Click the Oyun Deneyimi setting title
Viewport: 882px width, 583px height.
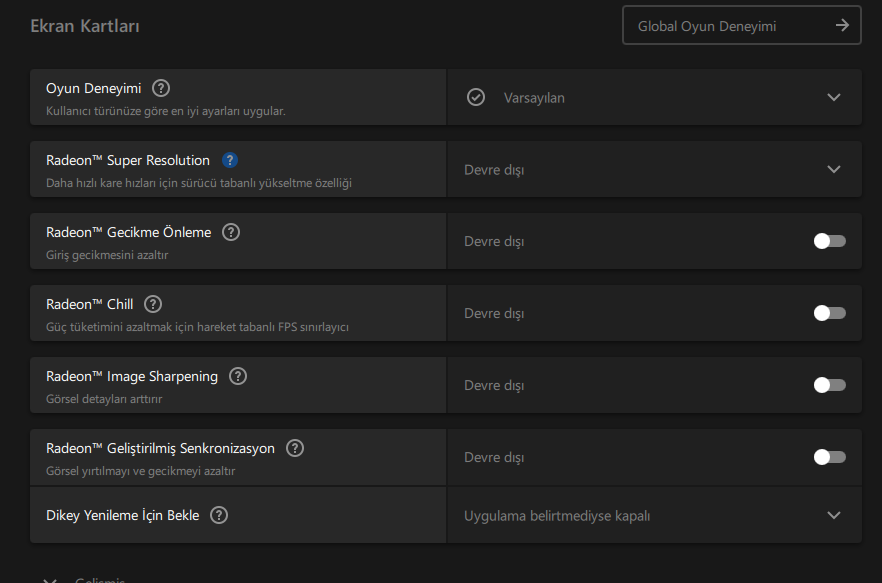coord(93,89)
